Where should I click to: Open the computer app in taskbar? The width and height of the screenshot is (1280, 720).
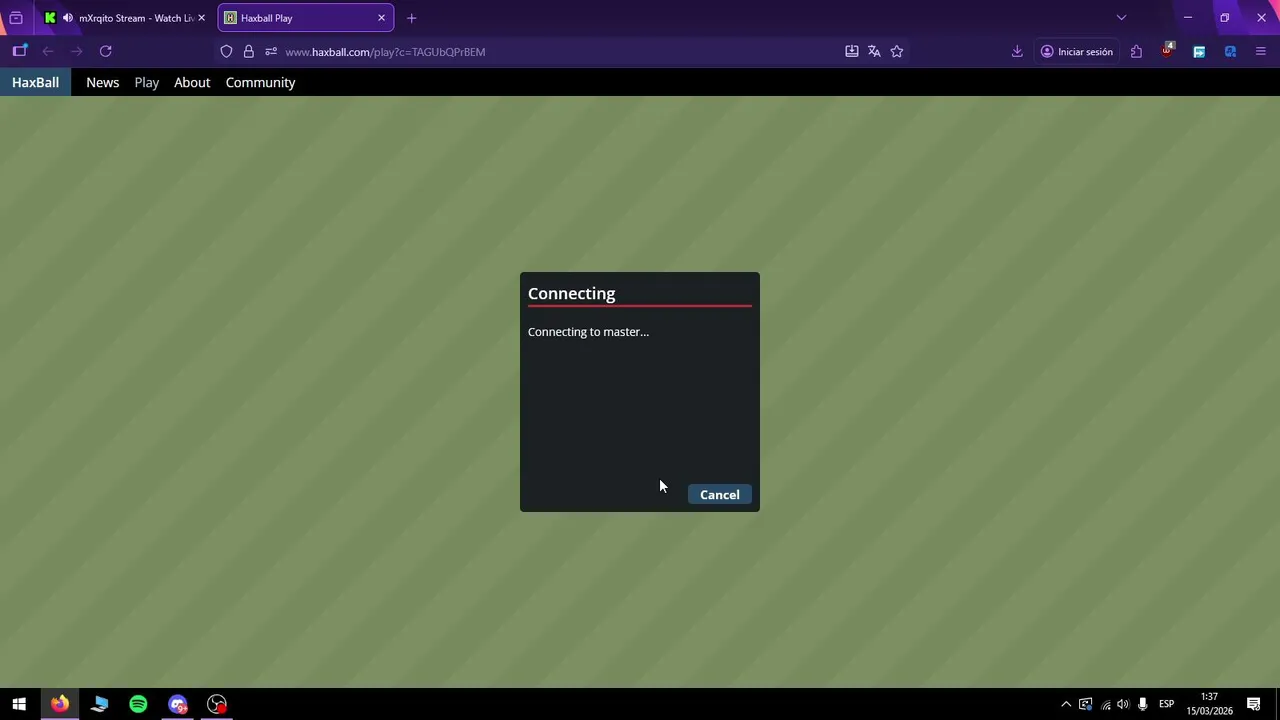click(99, 704)
